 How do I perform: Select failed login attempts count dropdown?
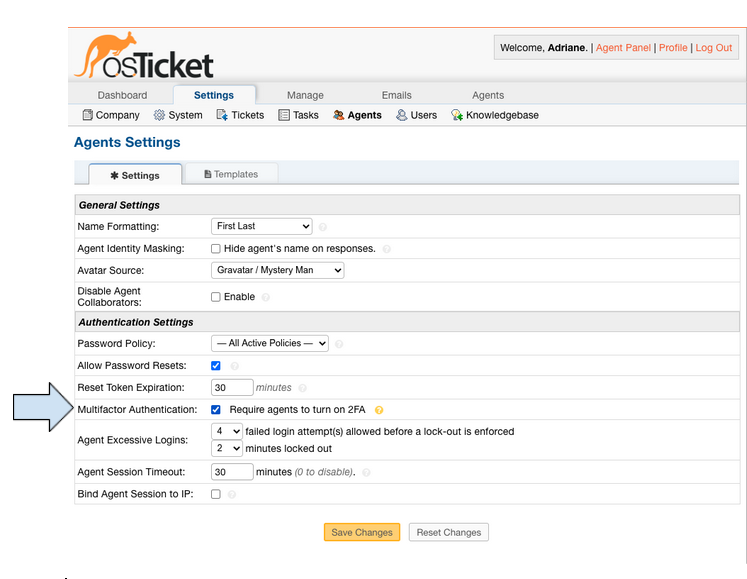coord(227,431)
